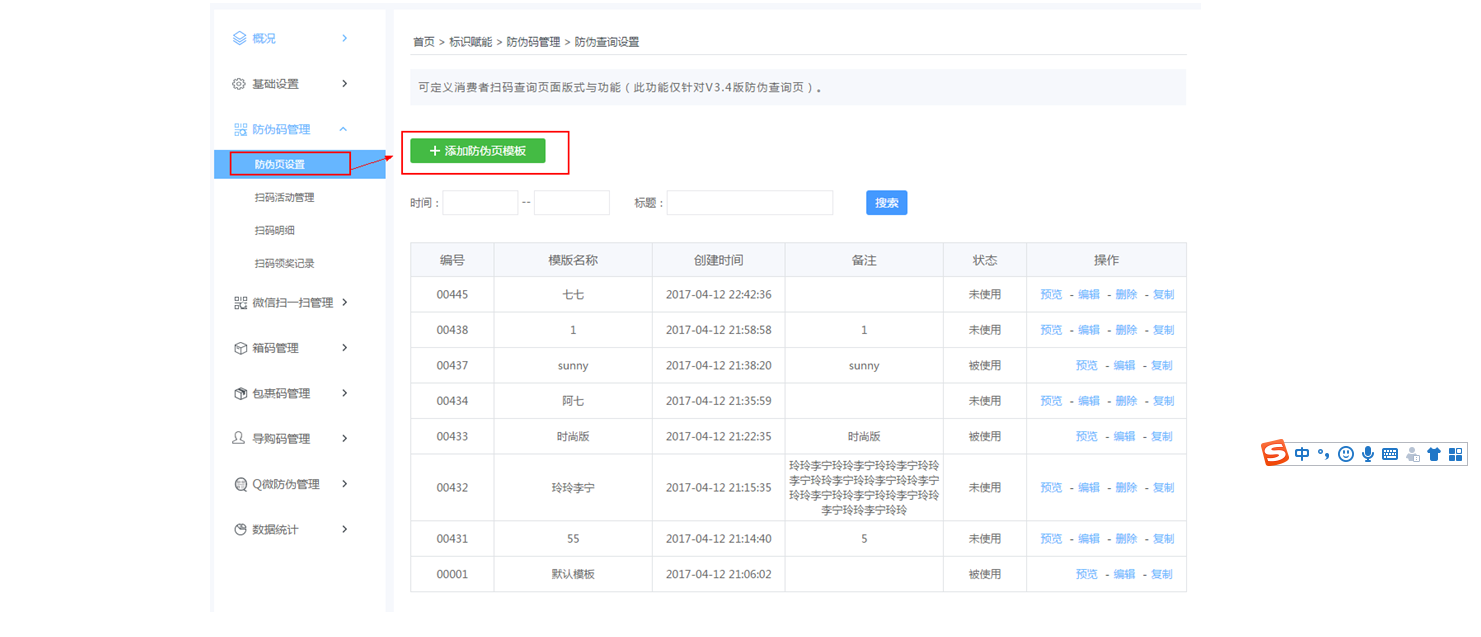Select 扫码领奖记录 menu item
This screenshot has width=1481, height=637.
pos(284,264)
